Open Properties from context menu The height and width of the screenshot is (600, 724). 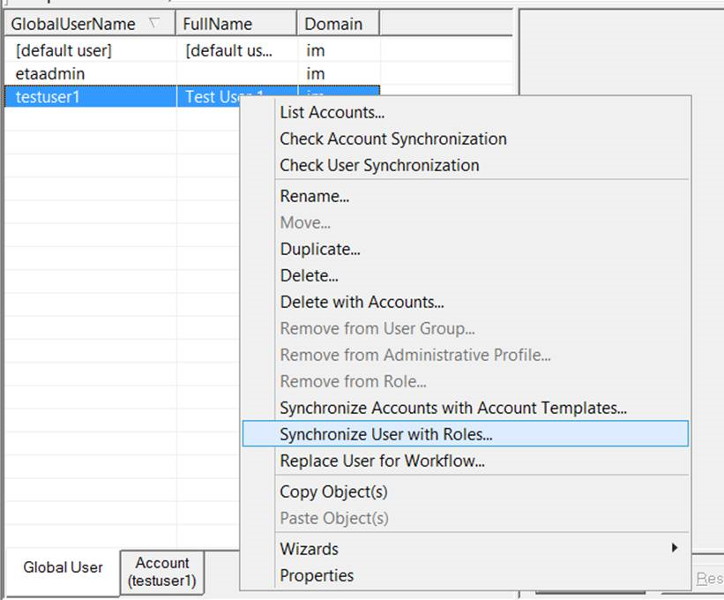[316, 575]
